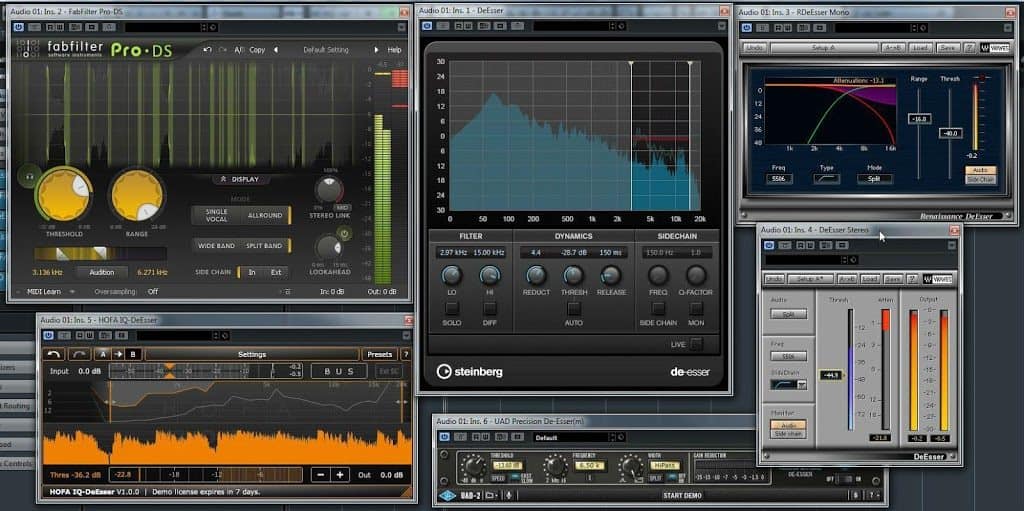Collapse the DISPLAY expander in Pro-DS
This screenshot has width=1024, height=511.
pos(240,180)
